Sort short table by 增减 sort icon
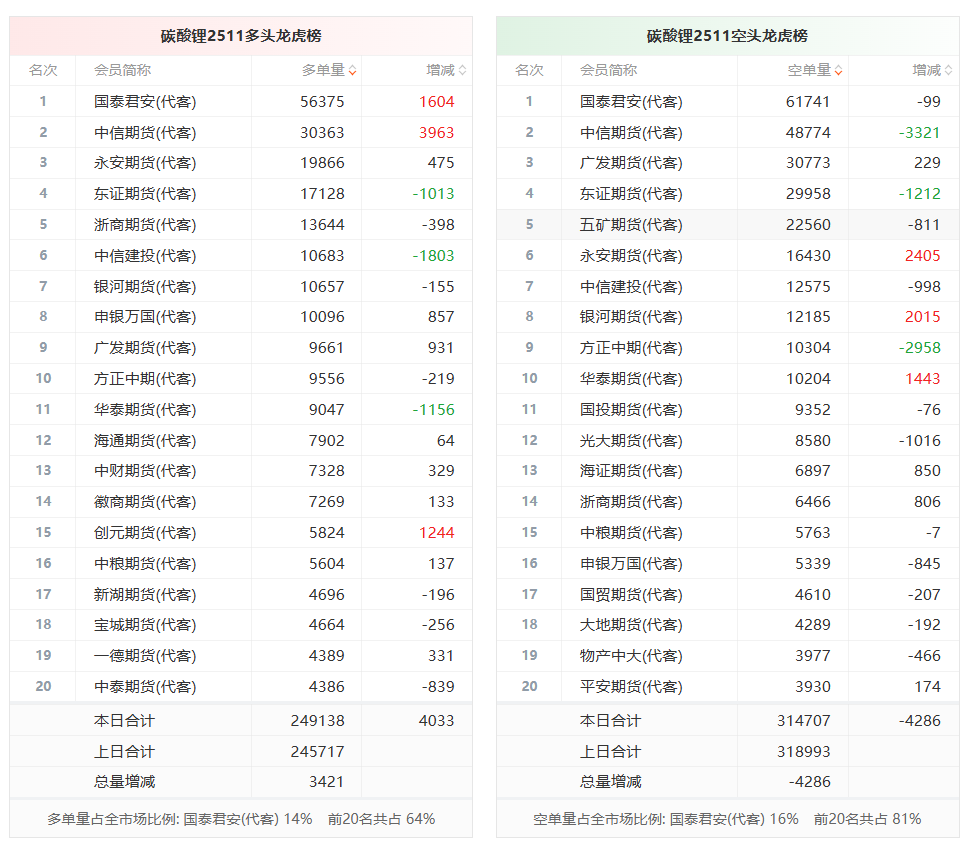Screen dimensions: 972x846 [948, 71]
